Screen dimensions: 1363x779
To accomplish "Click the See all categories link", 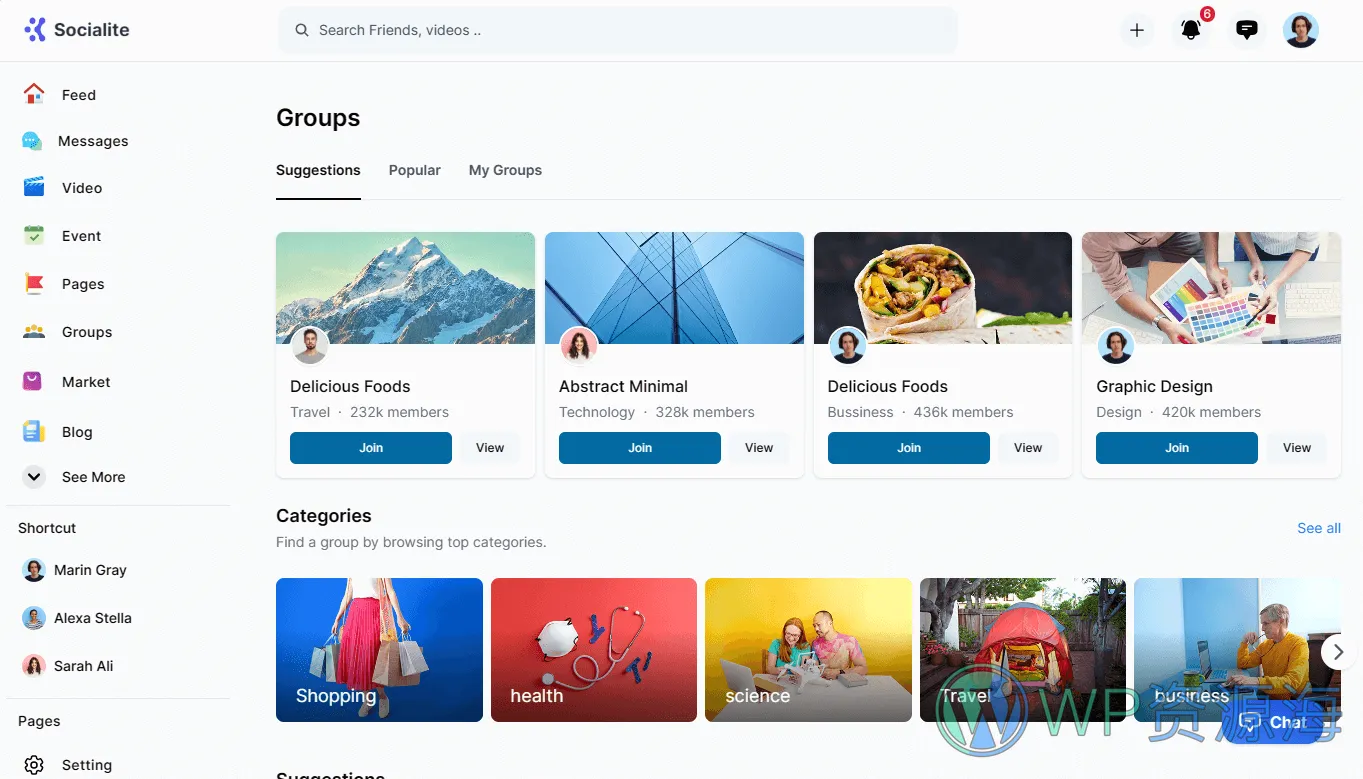I will 1318,528.
